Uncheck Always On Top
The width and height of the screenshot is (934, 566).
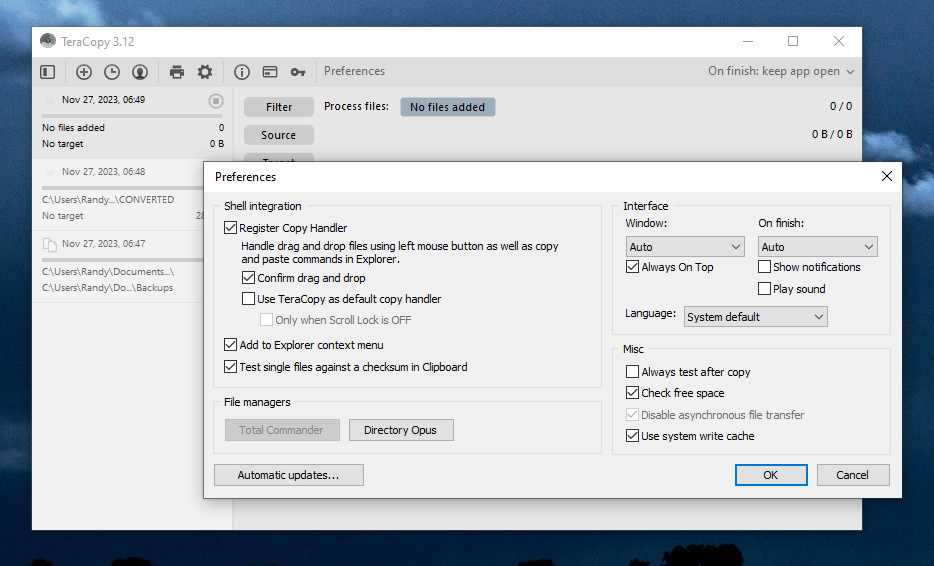[x=633, y=267]
